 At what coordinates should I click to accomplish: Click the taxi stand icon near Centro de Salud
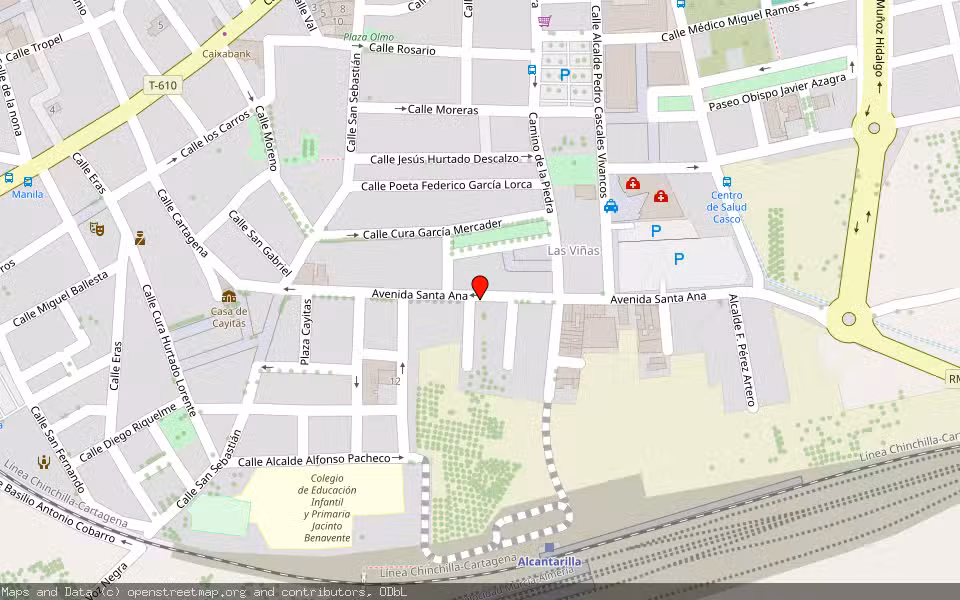[611, 207]
